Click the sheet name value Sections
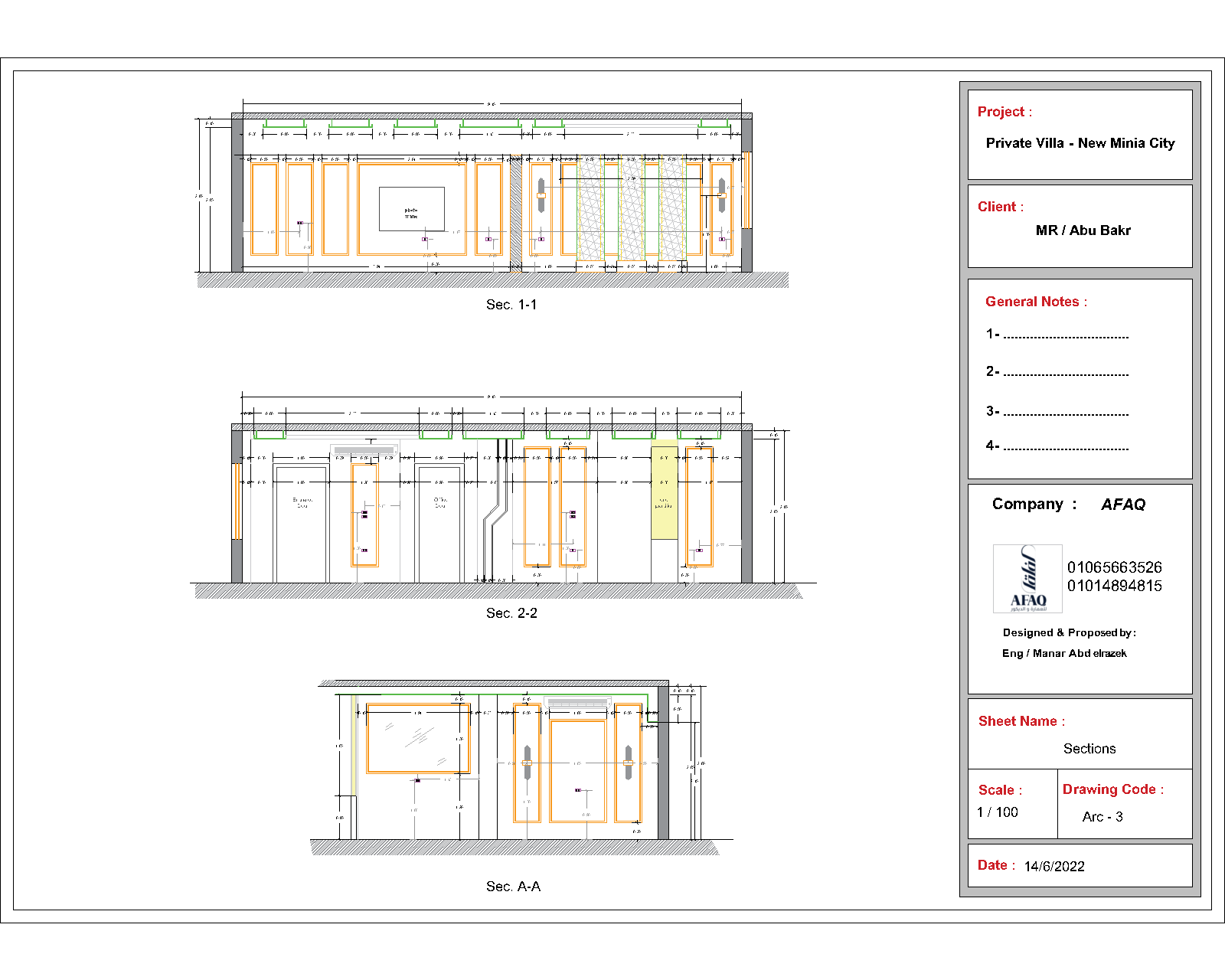Image resolution: width=1225 pixels, height=980 pixels. click(x=1089, y=749)
